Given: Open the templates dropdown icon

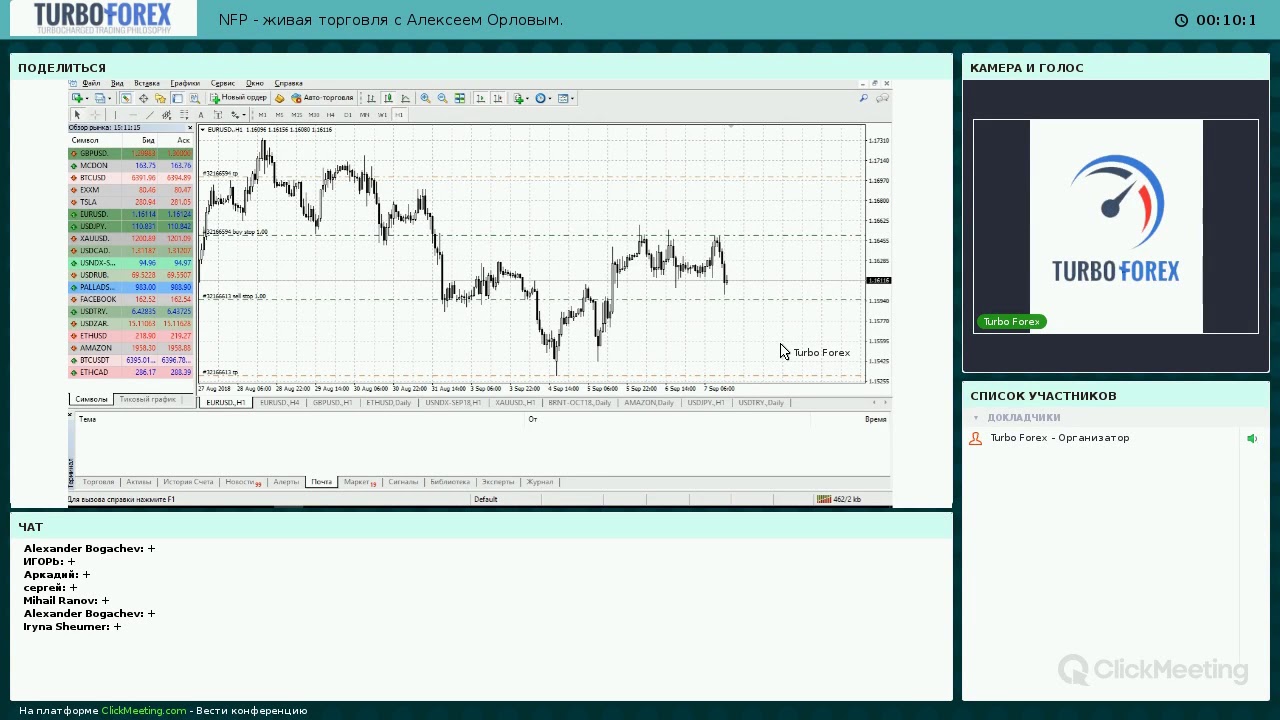Looking at the screenshot, I should [565, 98].
